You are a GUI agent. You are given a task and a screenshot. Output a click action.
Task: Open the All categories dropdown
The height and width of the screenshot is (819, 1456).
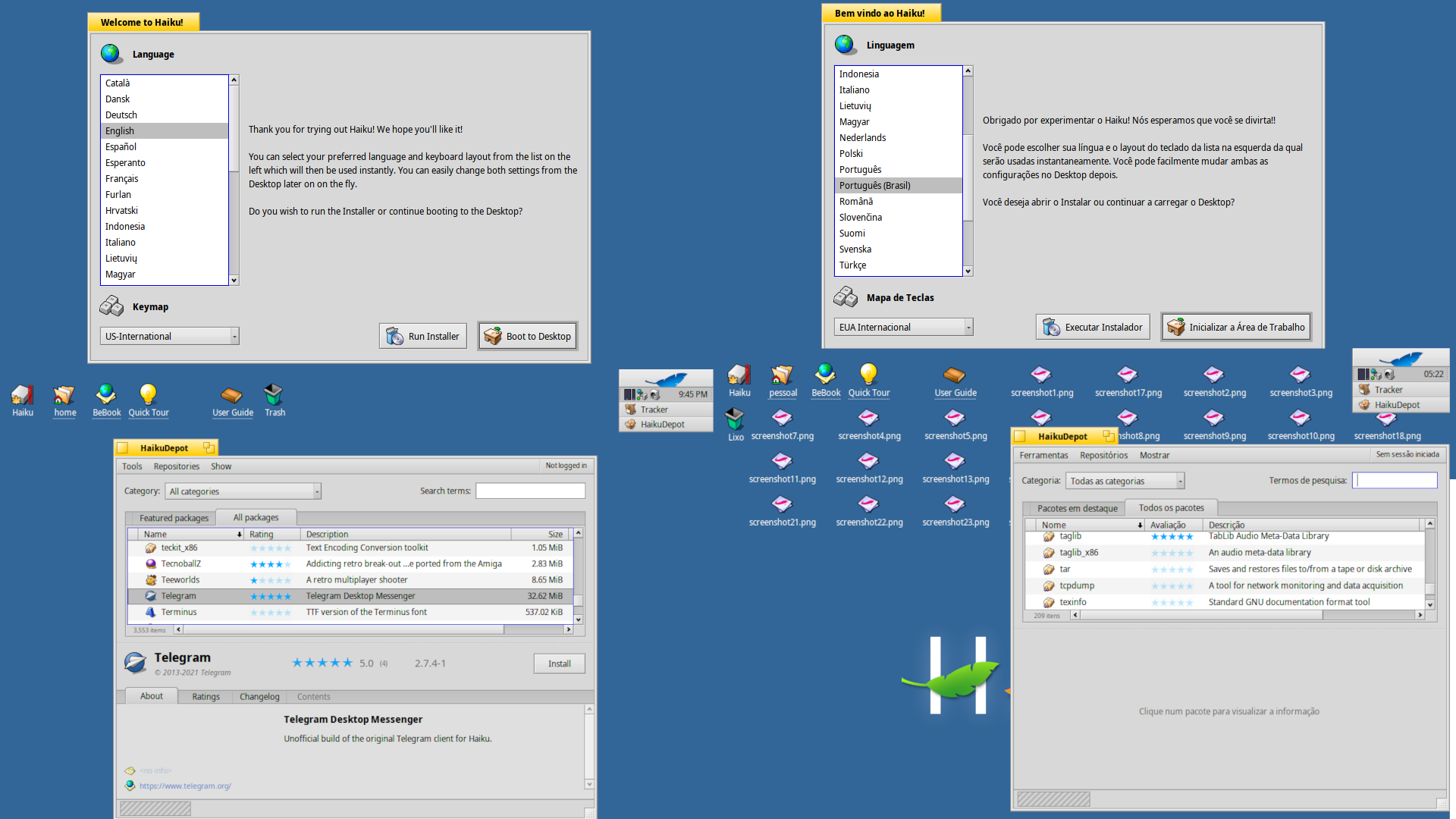[243, 491]
